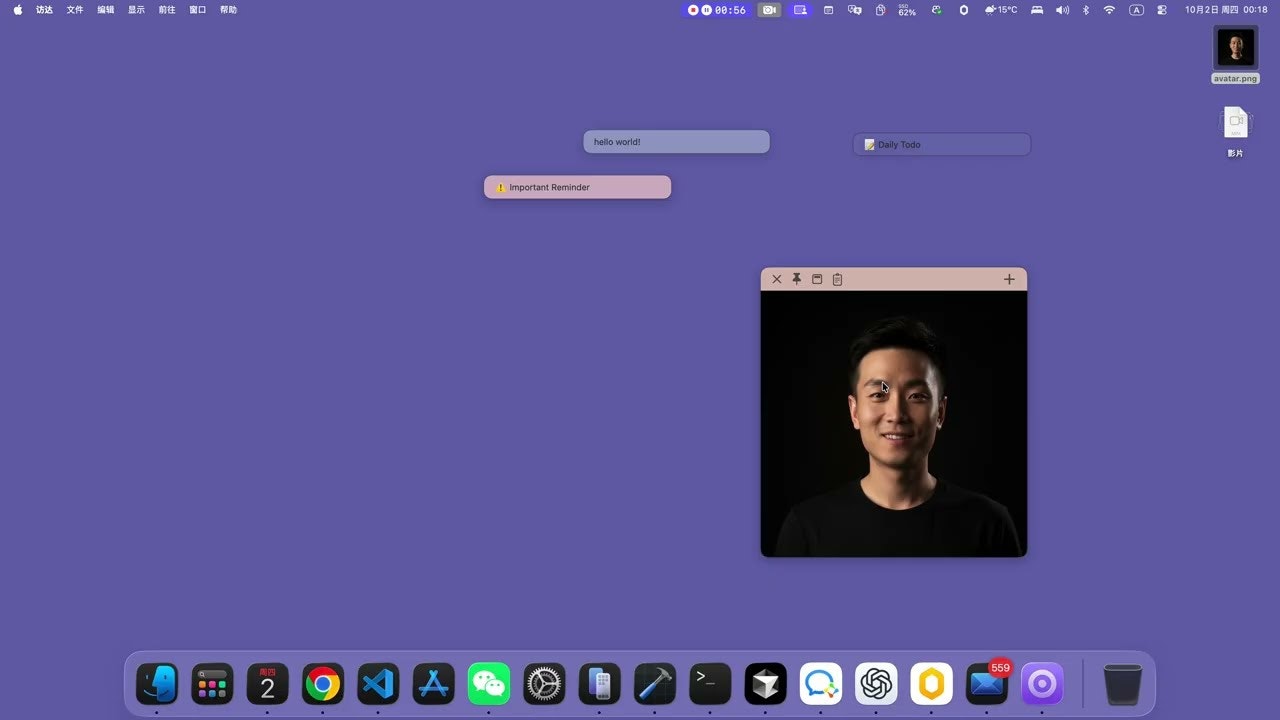The height and width of the screenshot is (720, 1280).
Task: Pause the screen recording timer
Action: pyautogui.click(x=706, y=10)
